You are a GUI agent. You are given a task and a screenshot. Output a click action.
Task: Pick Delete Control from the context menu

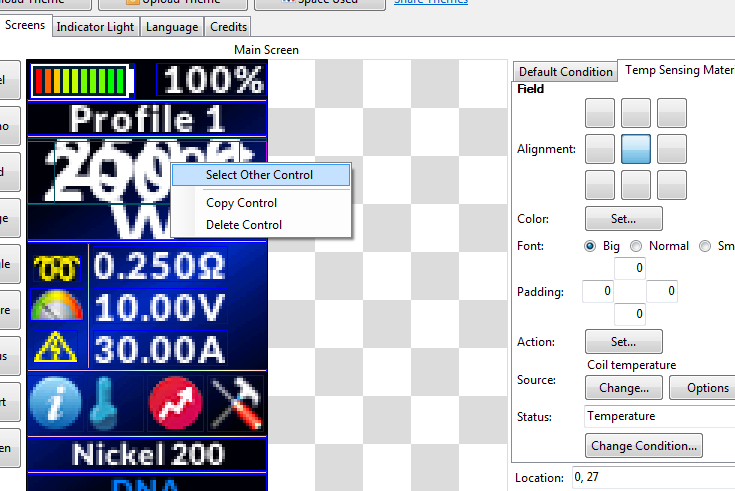coord(244,225)
